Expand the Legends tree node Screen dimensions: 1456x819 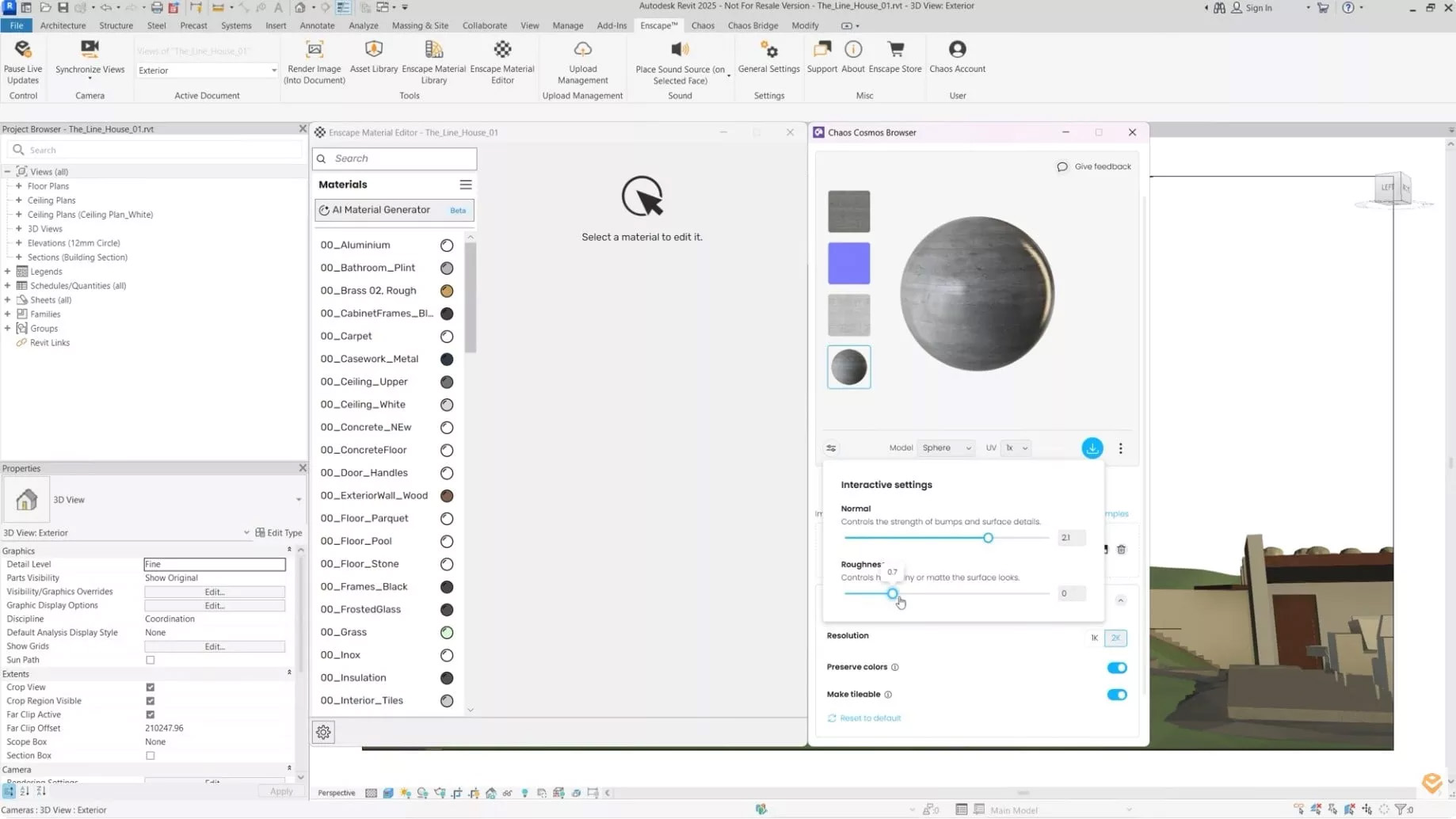pyautogui.click(x=7, y=272)
